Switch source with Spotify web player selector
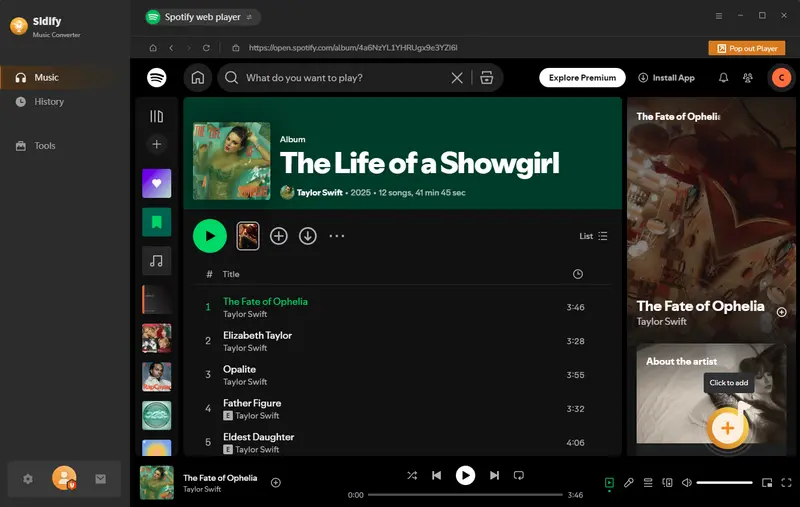Image resolution: width=800 pixels, height=507 pixels. tap(200, 17)
